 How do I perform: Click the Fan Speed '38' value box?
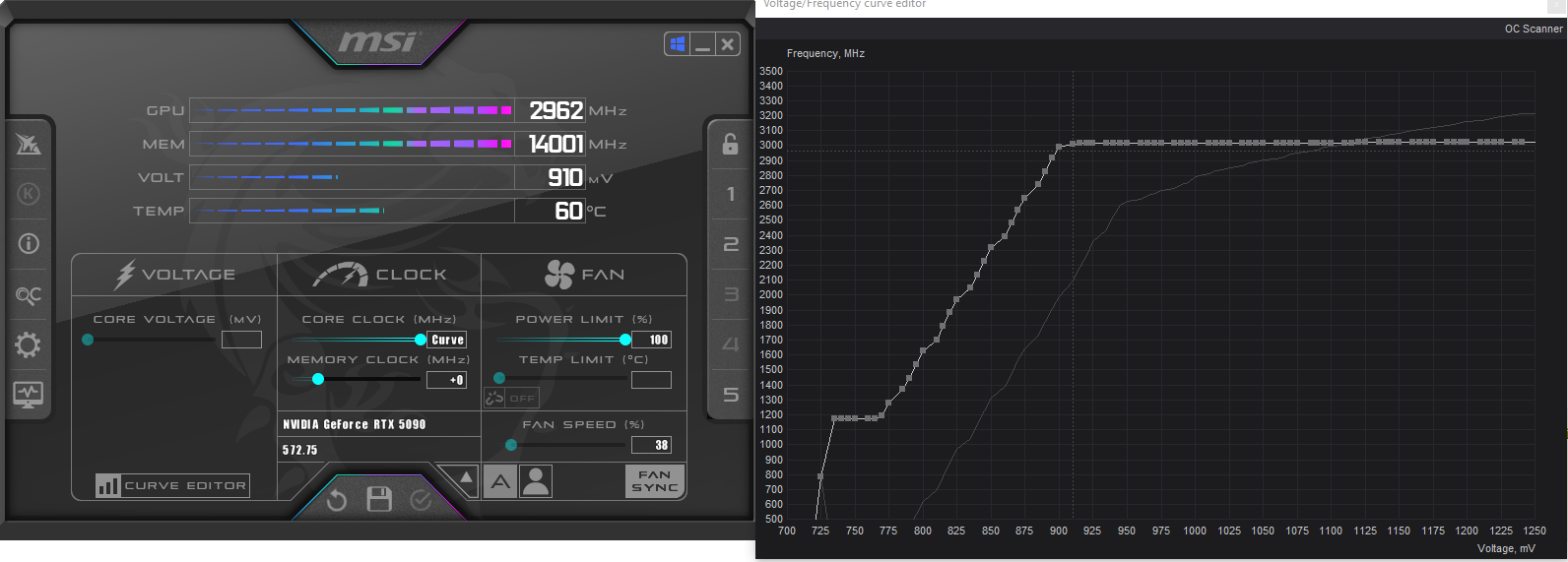651,445
